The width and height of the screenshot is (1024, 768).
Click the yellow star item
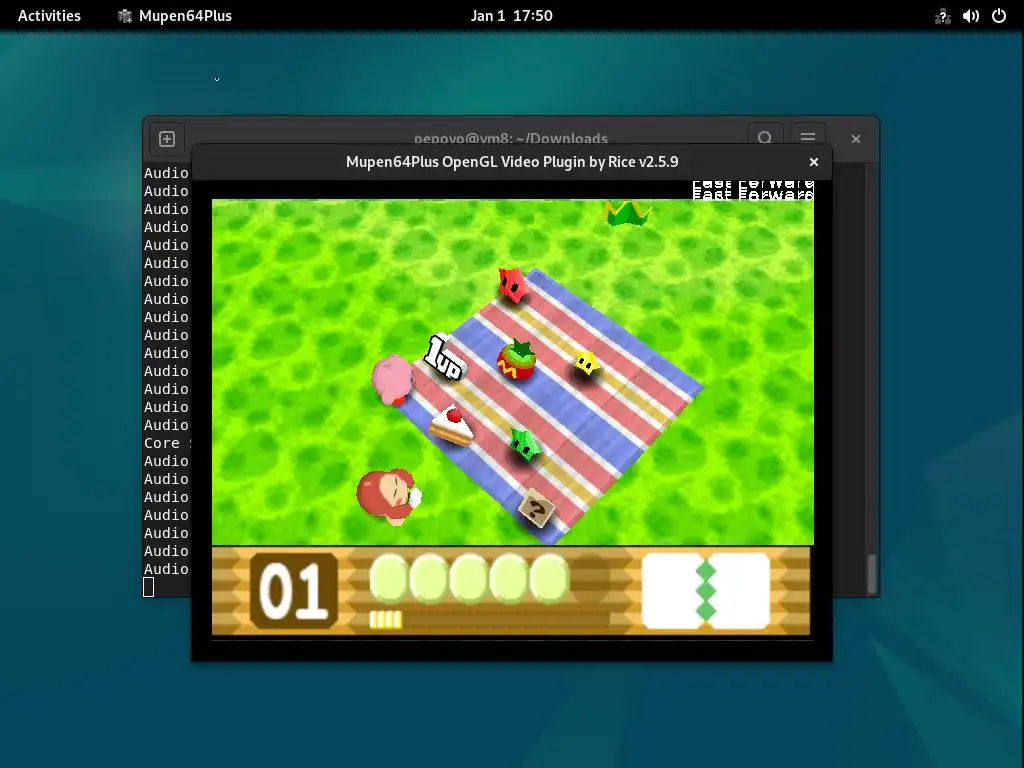(586, 363)
